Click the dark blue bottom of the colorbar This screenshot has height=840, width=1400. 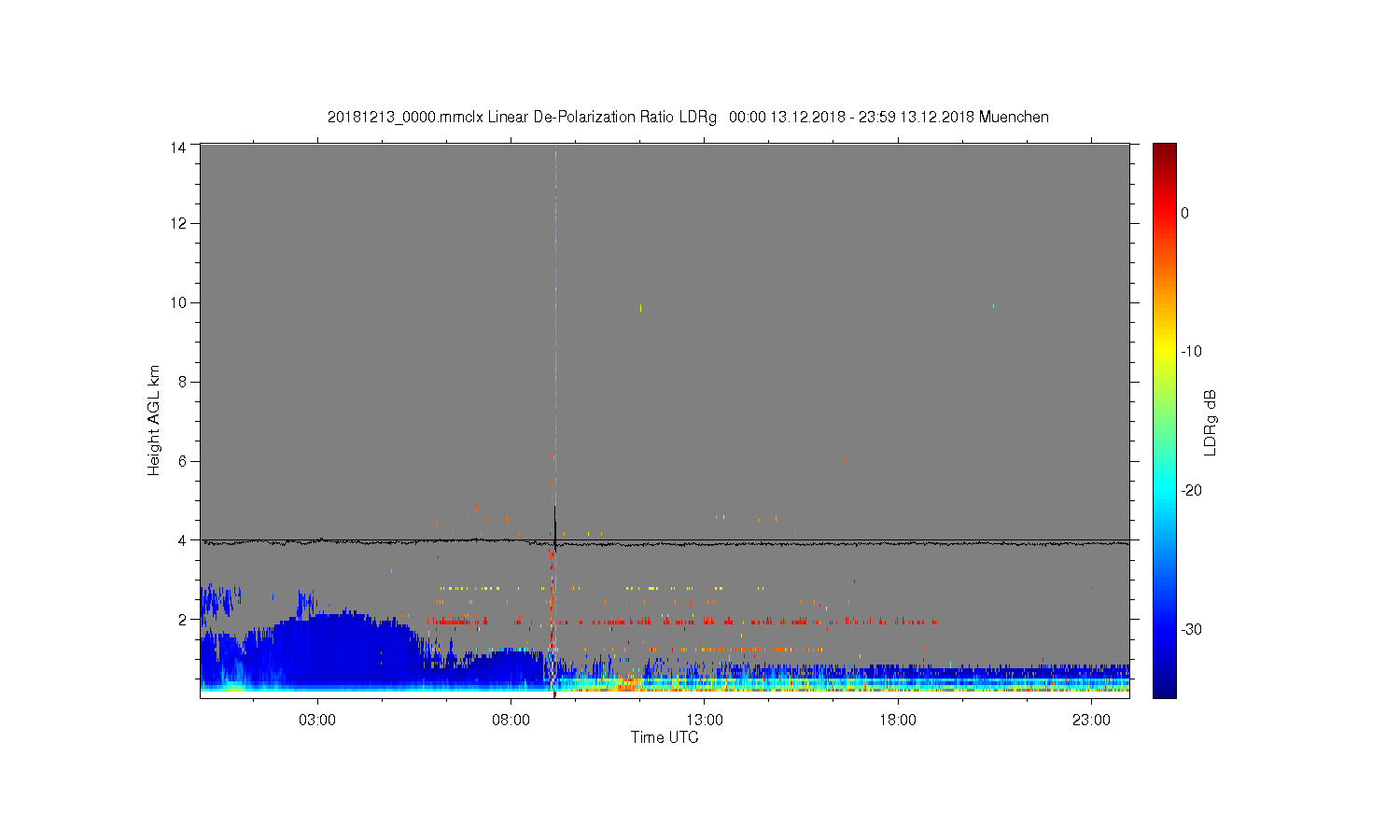[x=1164, y=689]
